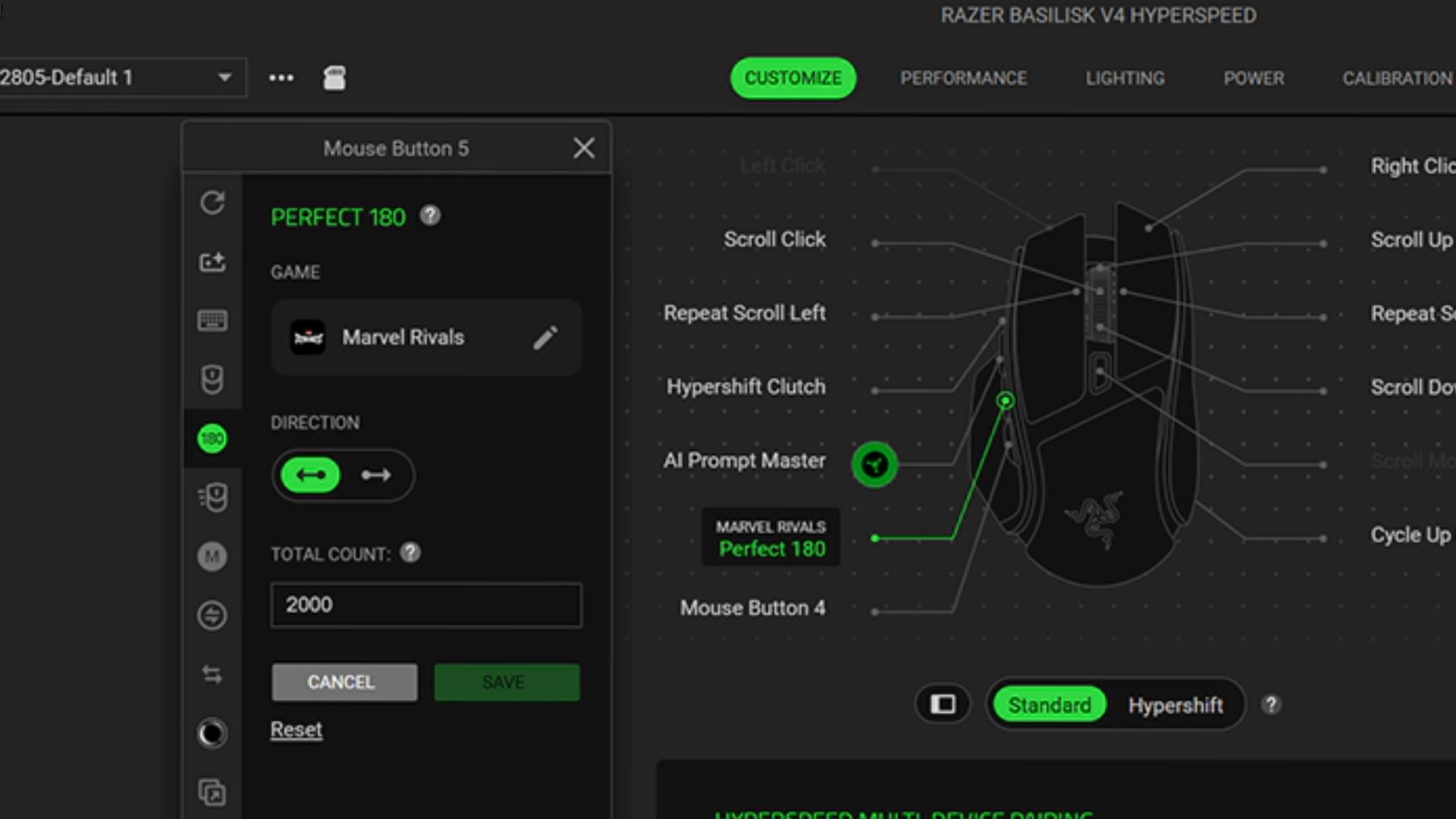Click the CANCEL button

pos(344,682)
